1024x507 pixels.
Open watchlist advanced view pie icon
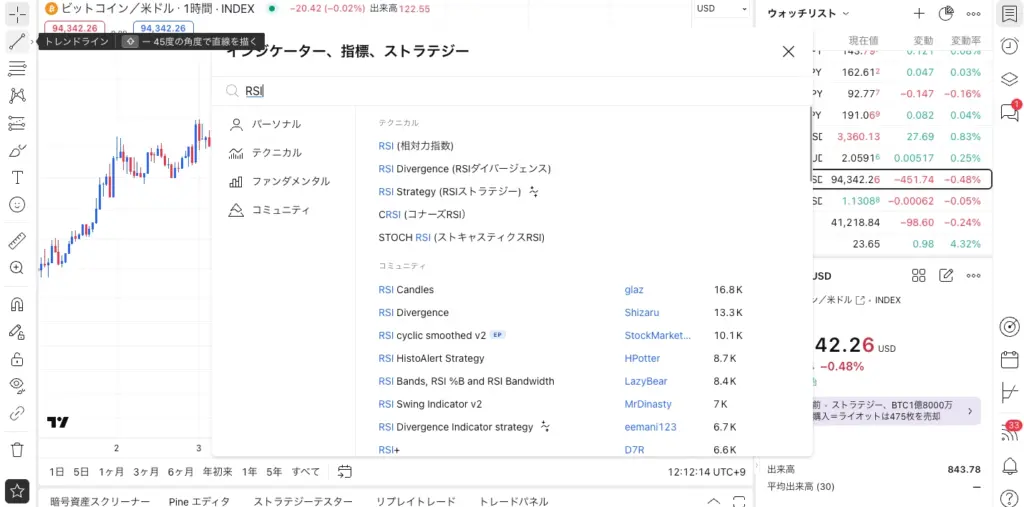pos(946,13)
